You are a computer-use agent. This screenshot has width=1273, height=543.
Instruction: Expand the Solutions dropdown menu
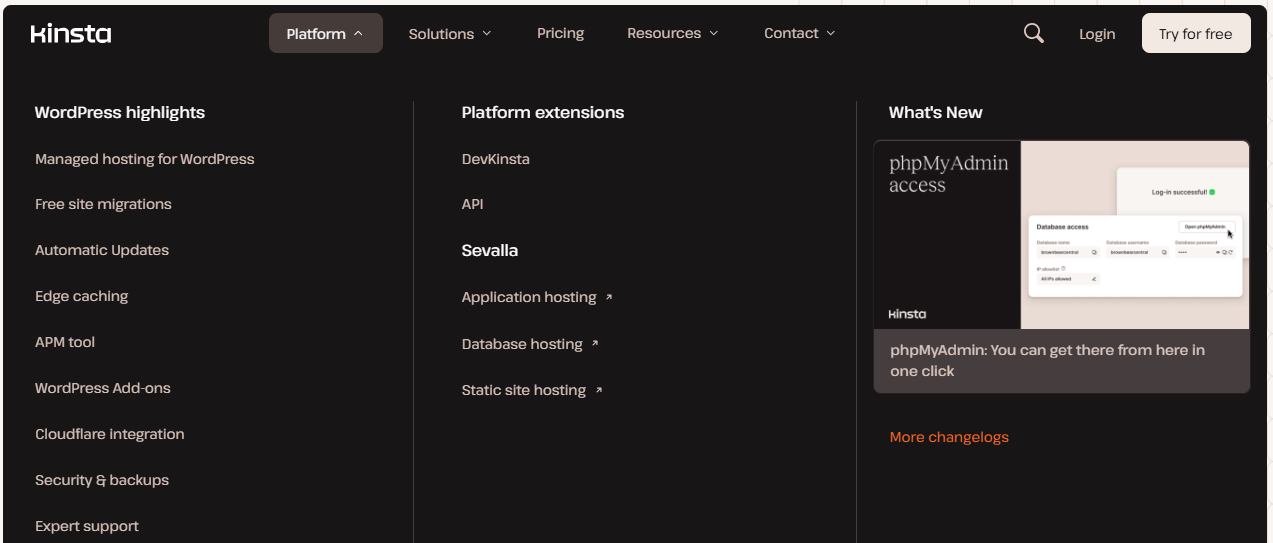click(450, 33)
